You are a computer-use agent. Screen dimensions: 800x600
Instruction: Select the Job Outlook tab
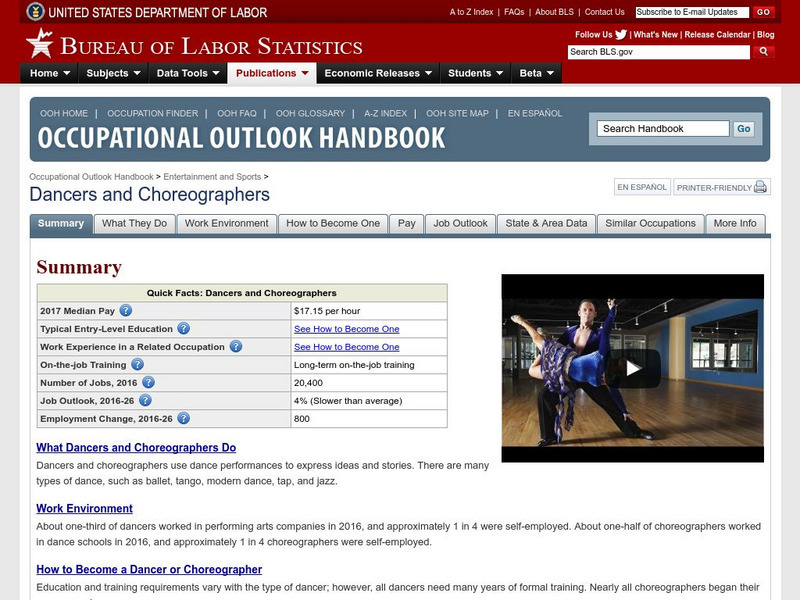coord(461,223)
